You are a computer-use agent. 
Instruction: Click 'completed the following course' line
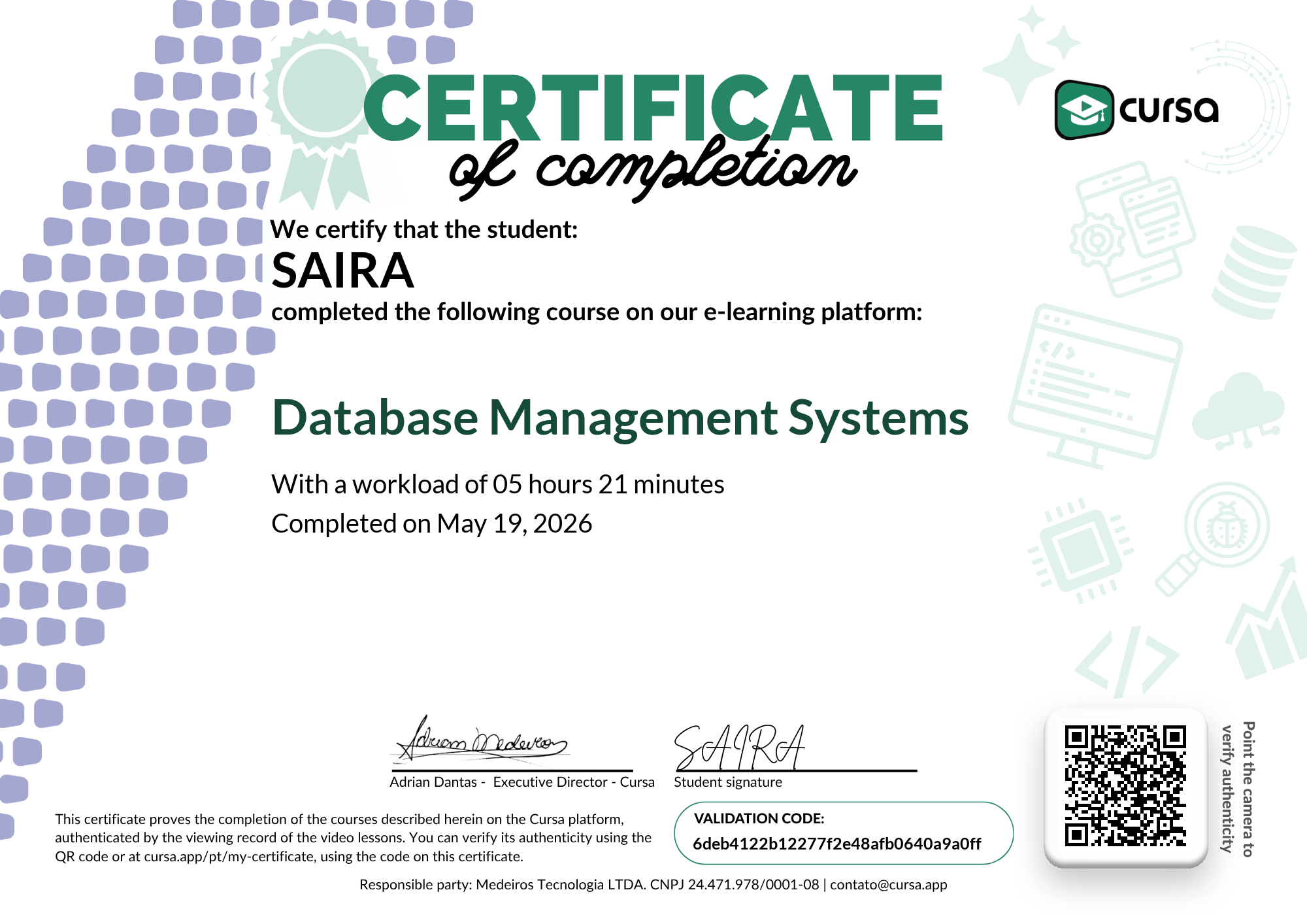click(x=597, y=312)
